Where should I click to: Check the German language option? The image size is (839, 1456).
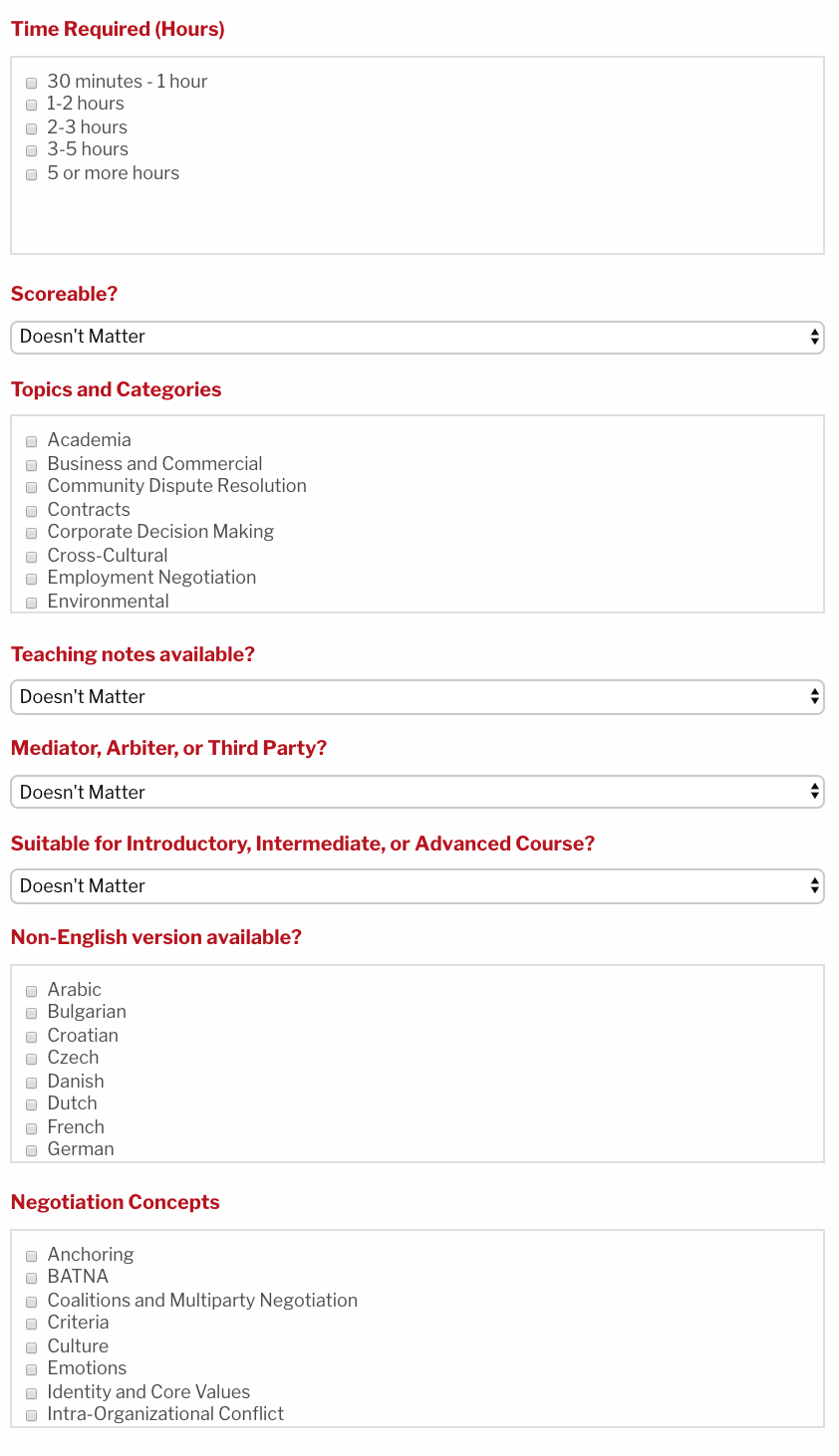pos(32,1150)
